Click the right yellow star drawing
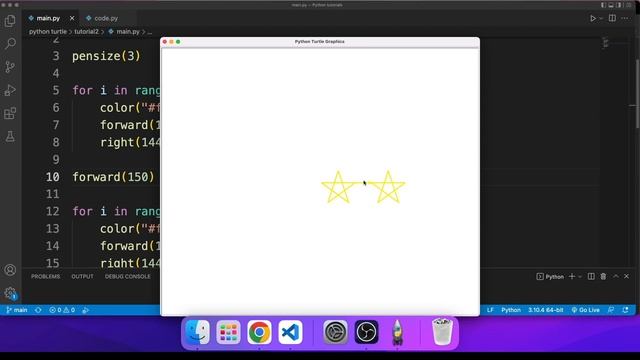Screen dimensions: 640x360 (x=388, y=187)
